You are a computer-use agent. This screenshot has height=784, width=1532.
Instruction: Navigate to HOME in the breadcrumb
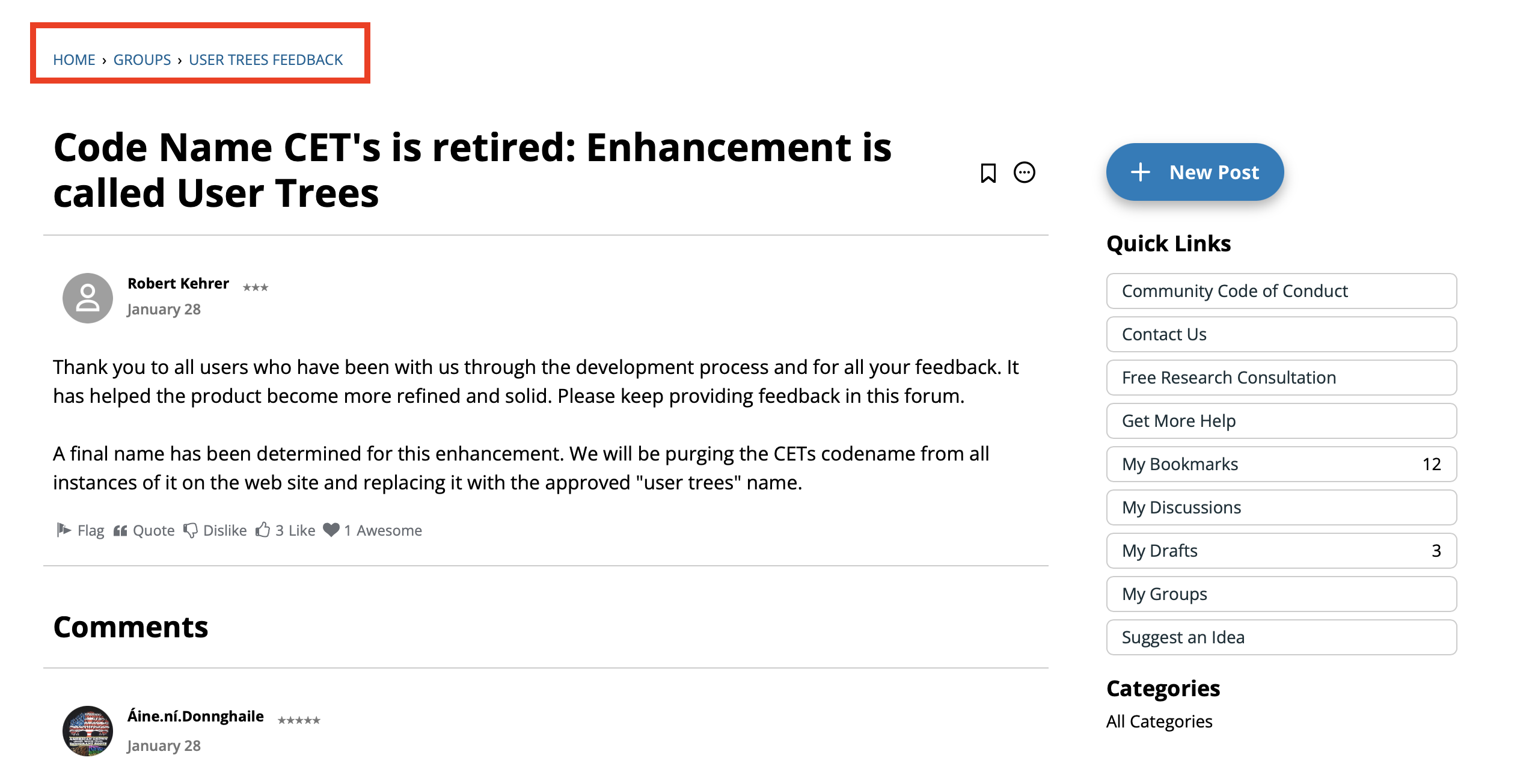click(x=74, y=60)
